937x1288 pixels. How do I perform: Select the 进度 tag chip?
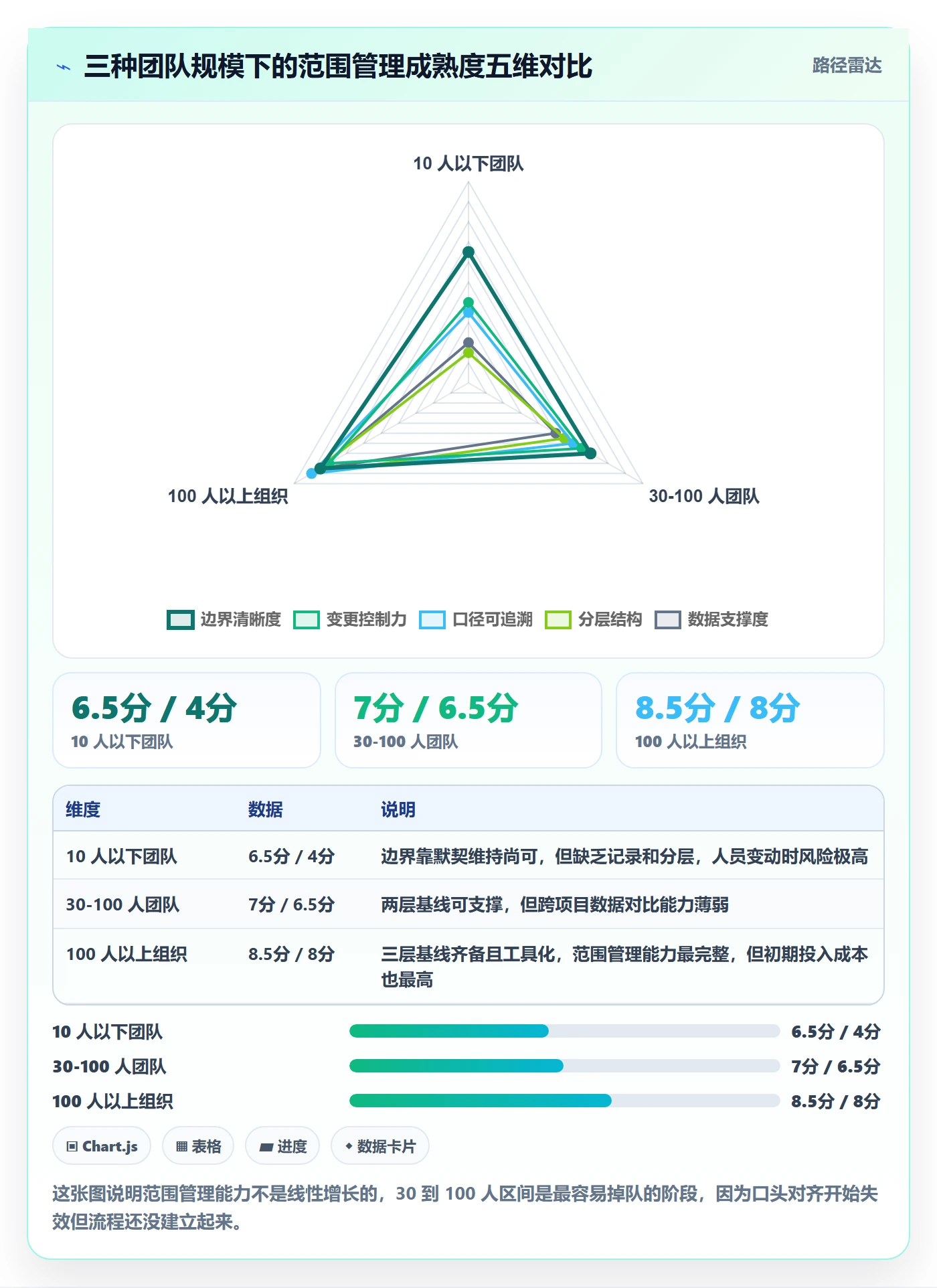pos(282,1146)
